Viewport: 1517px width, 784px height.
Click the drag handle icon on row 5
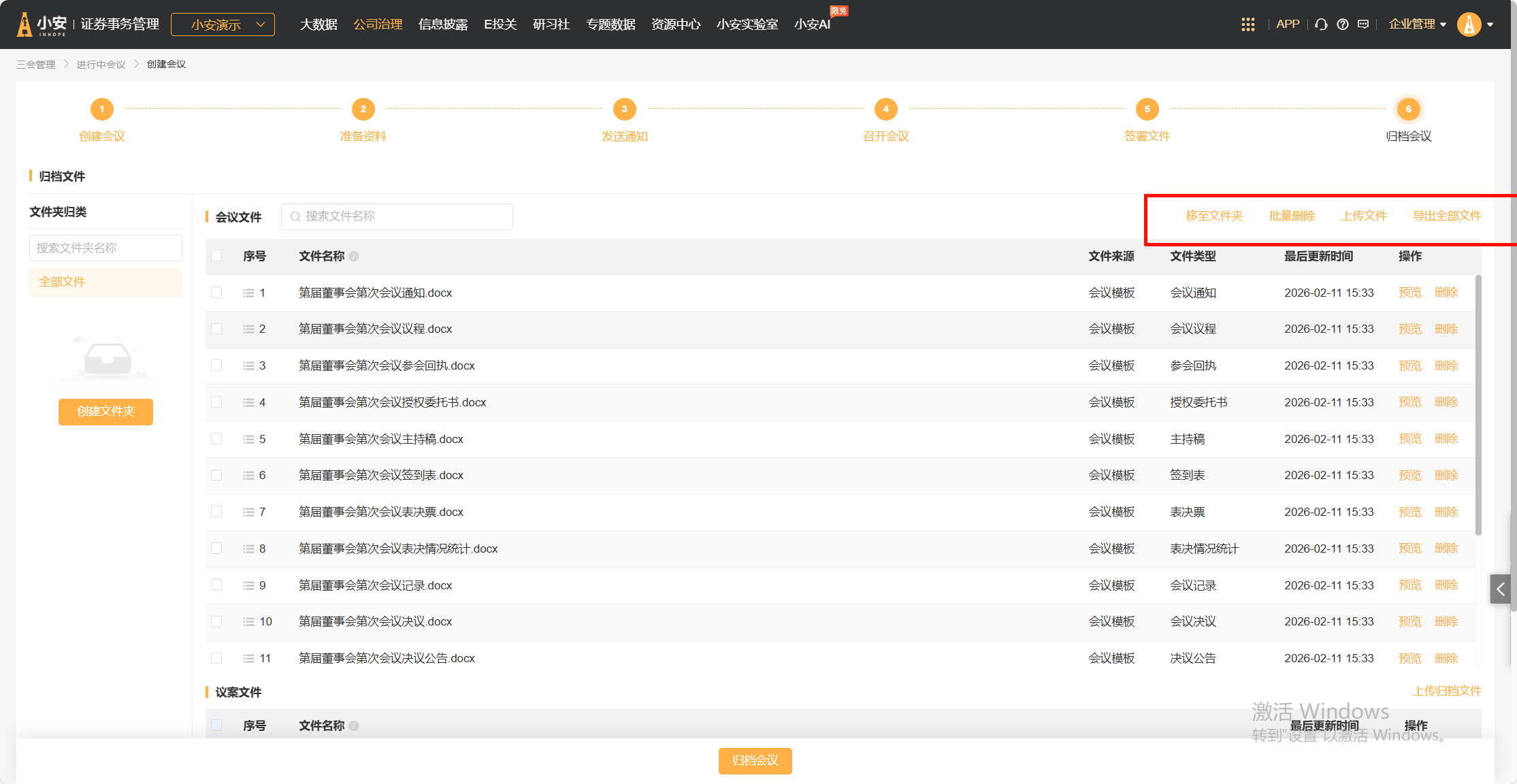click(x=248, y=439)
